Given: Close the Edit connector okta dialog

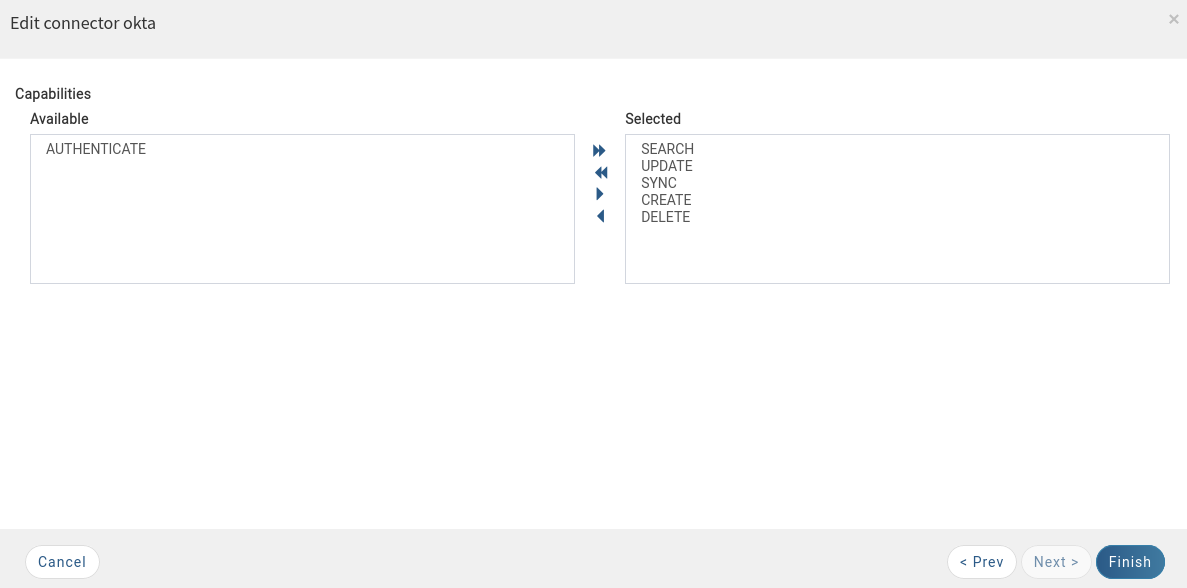Looking at the screenshot, I should click(x=1173, y=20).
